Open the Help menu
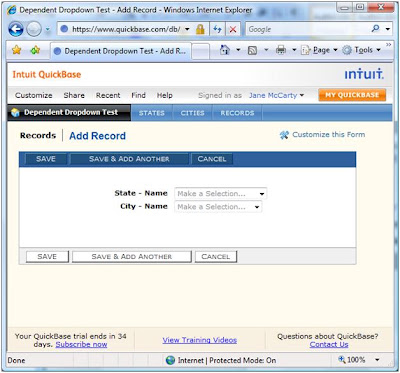The image size is (400, 373). click(165, 95)
